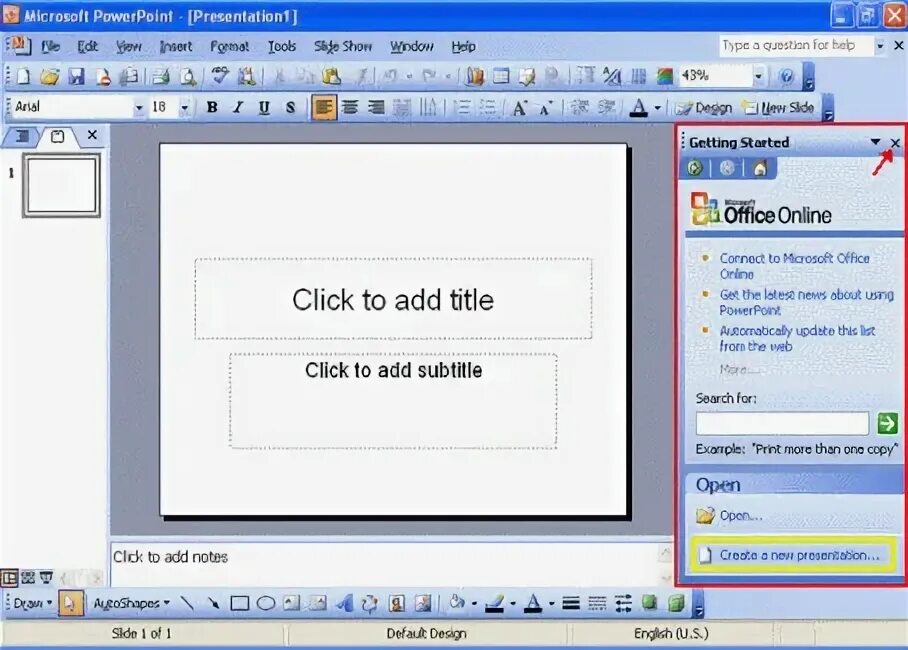Click the Color/Grayscale swatch icon
Image resolution: width=908 pixels, height=650 pixels.
click(664, 76)
